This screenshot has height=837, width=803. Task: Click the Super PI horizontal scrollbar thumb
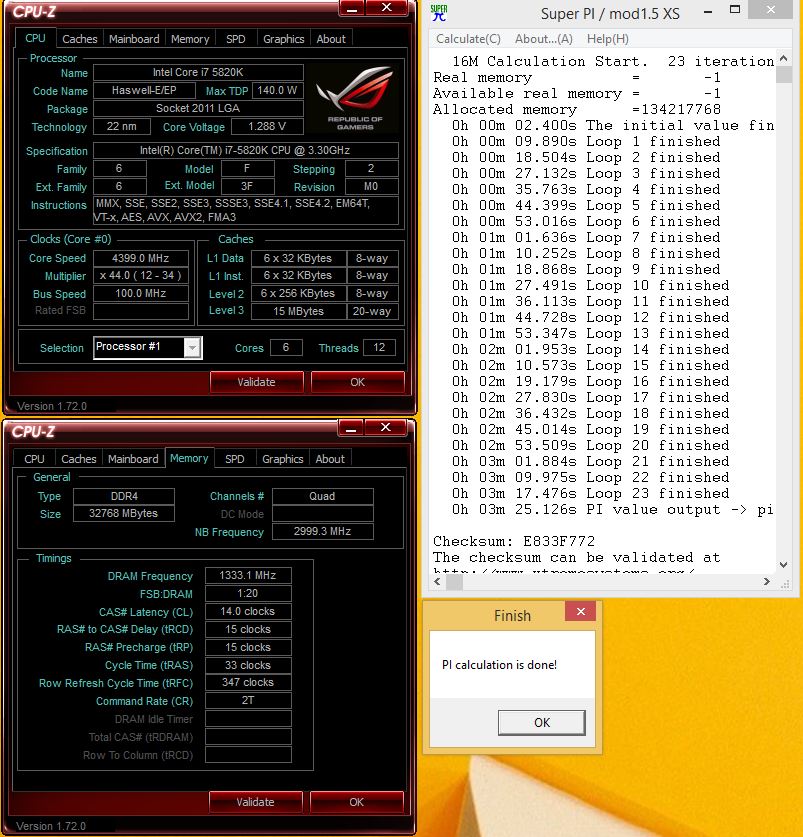point(454,582)
